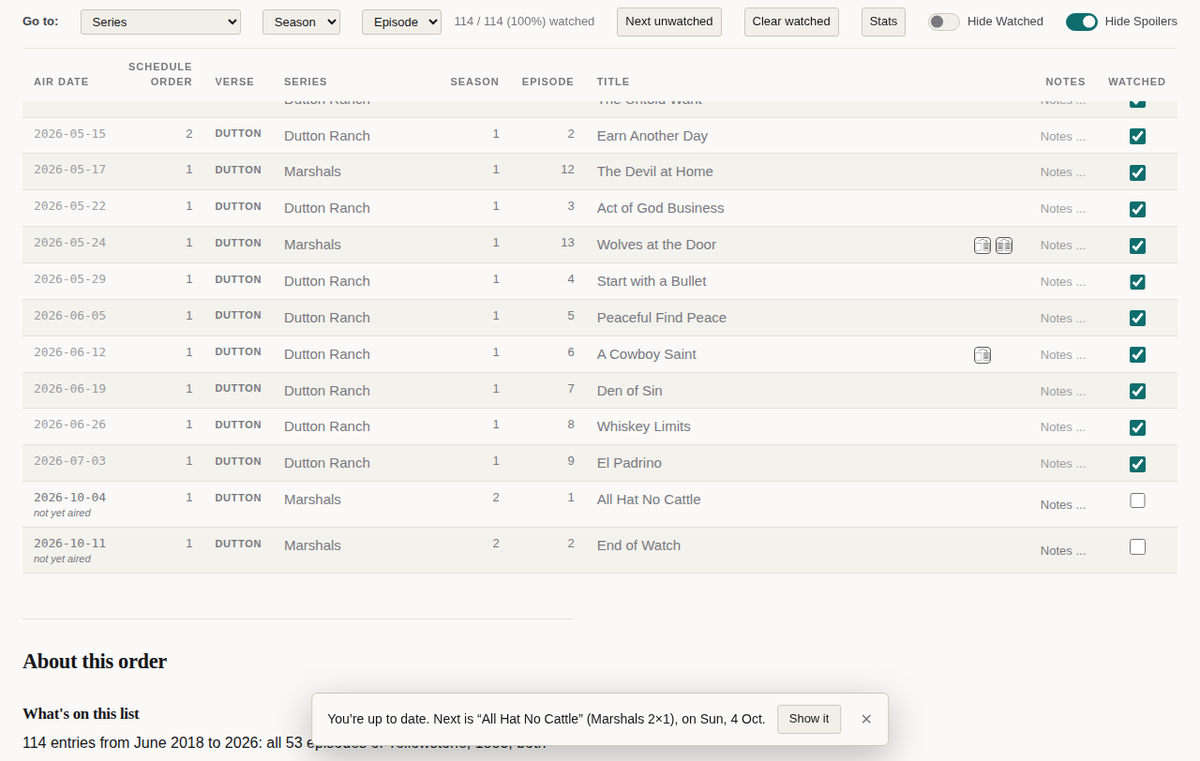
Task: Open the Series go-to dropdown
Action: pos(160,22)
